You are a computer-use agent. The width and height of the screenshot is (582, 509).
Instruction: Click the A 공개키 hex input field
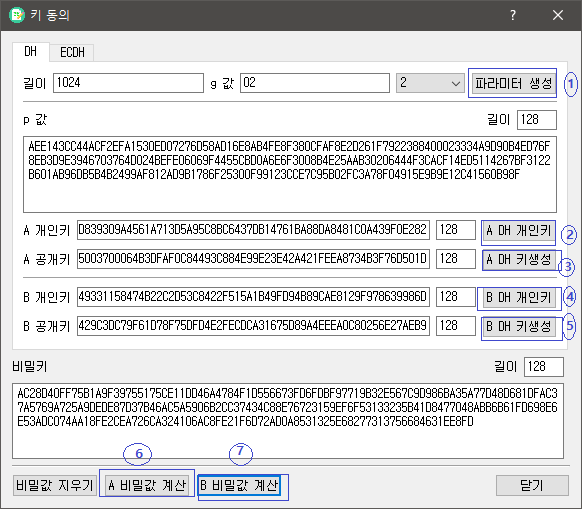click(253, 259)
